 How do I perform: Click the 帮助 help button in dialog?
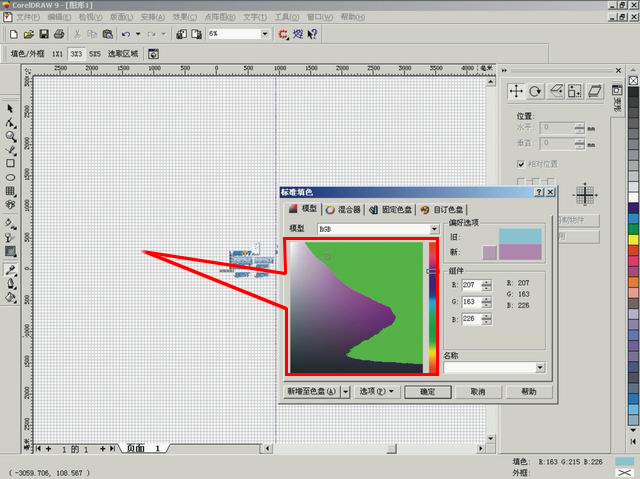tap(529, 392)
